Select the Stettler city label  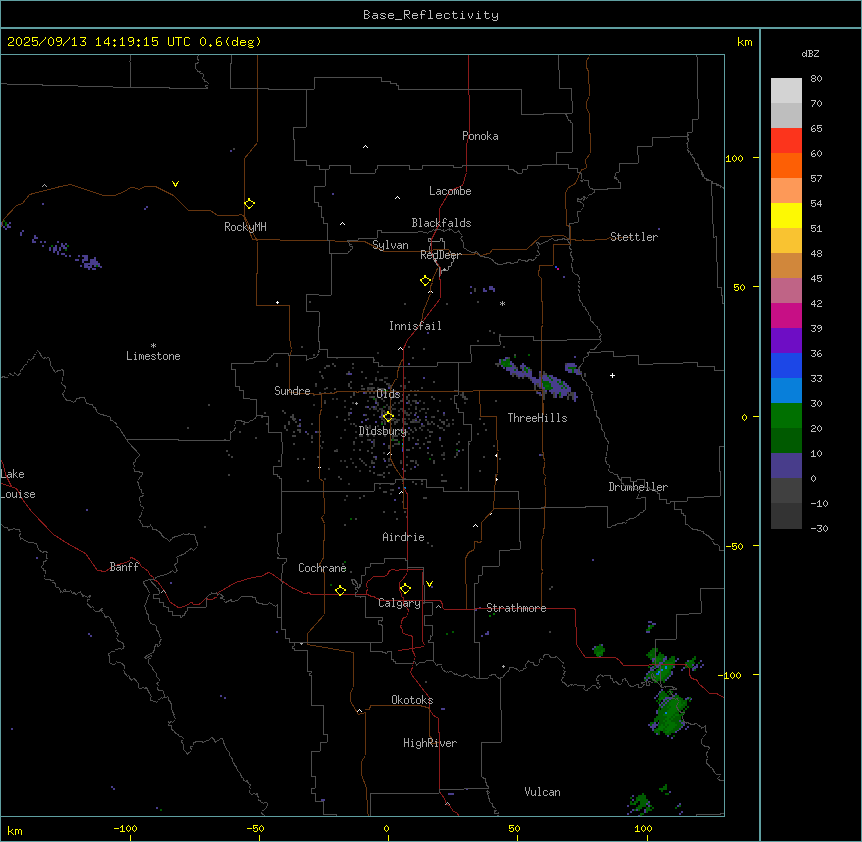point(634,237)
